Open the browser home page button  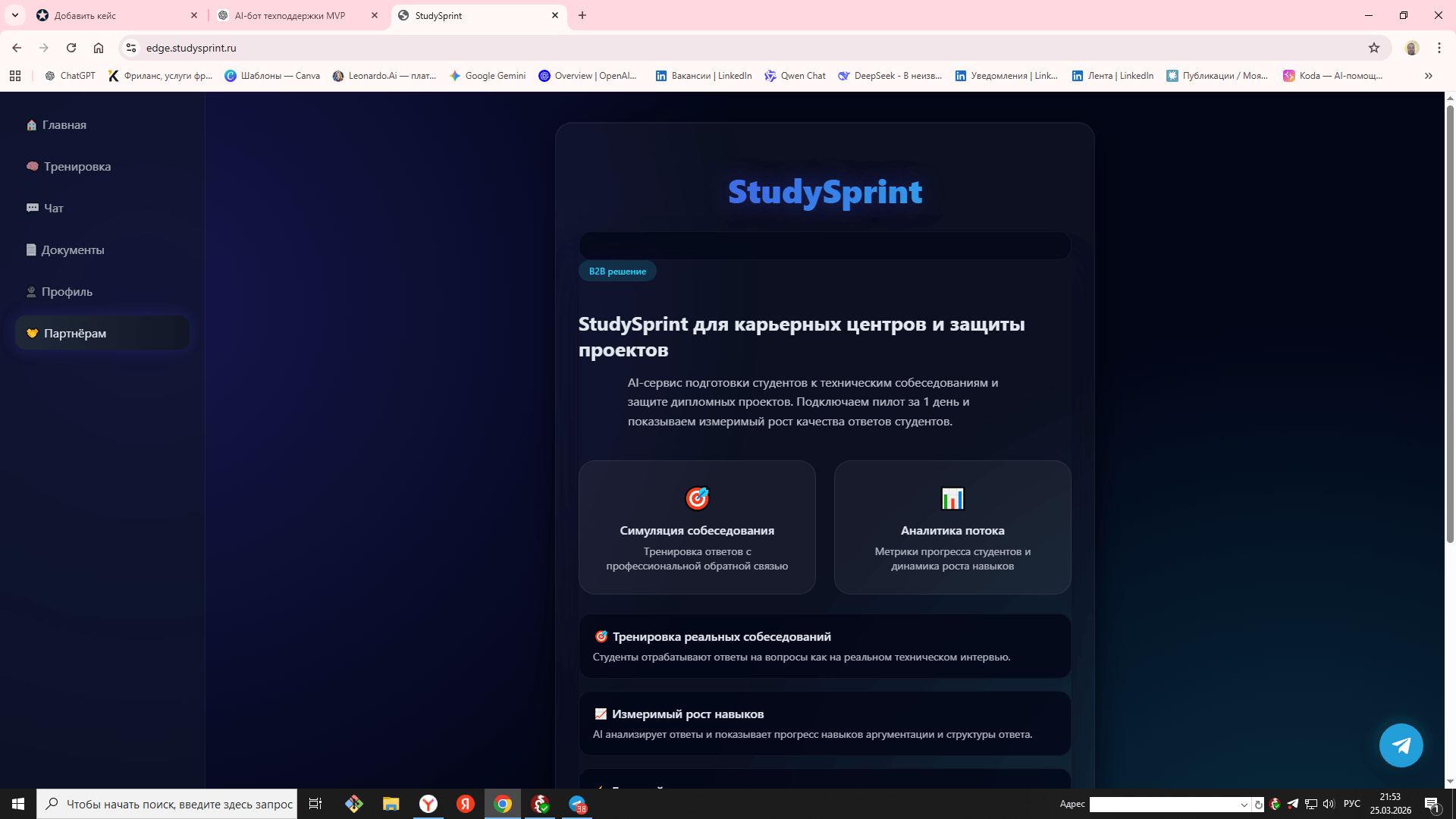[x=99, y=48]
